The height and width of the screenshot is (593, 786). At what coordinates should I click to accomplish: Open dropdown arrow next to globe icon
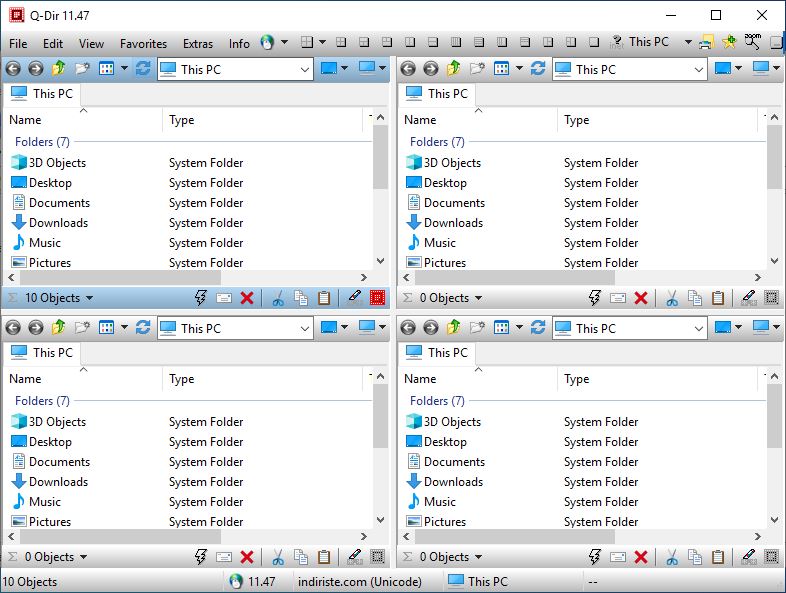coord(284,42)
